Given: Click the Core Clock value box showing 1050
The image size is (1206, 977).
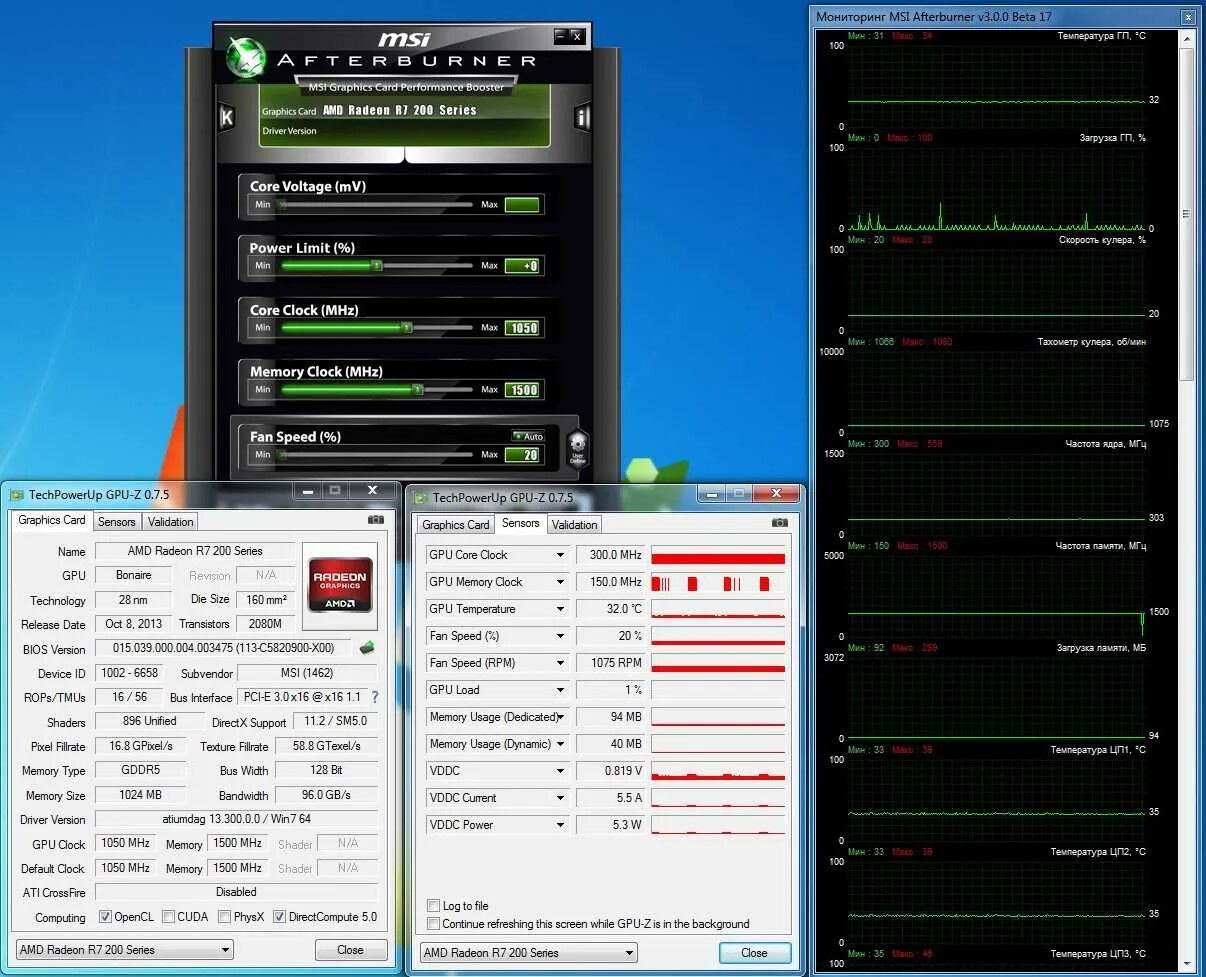Looking at the screenshot, I should [x=522, y=328].
